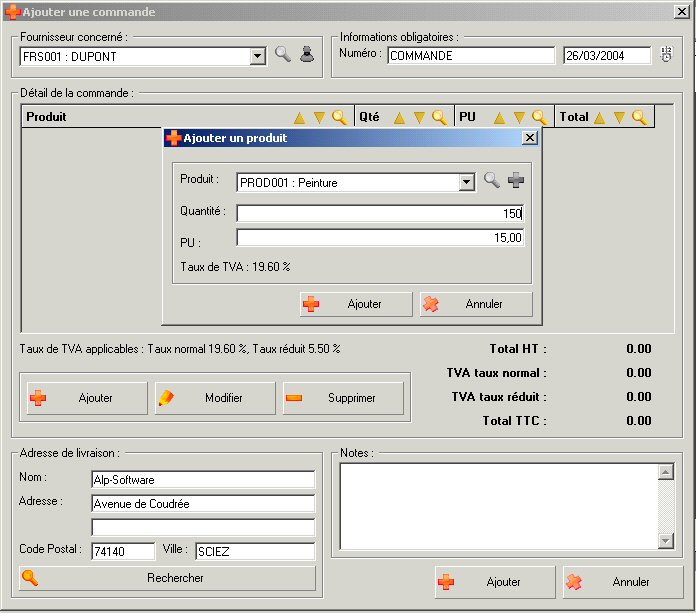This screenshot has width=696, height=613.
Task: Close the Ajouter une commande window
Action: [681, 12]
